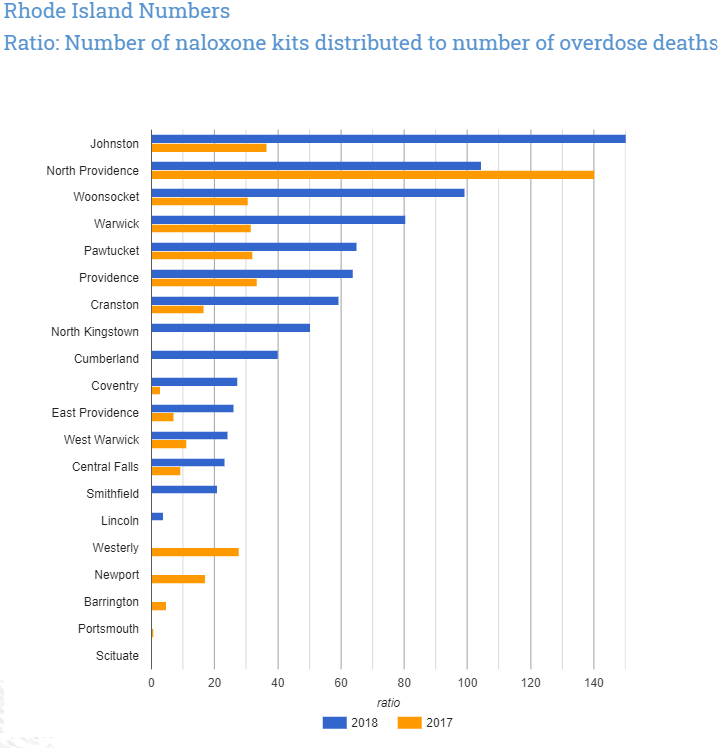This screenshot has width=718, height=748.
Task: Select Providence's blue 2018 bar
Action: [252, 274]
